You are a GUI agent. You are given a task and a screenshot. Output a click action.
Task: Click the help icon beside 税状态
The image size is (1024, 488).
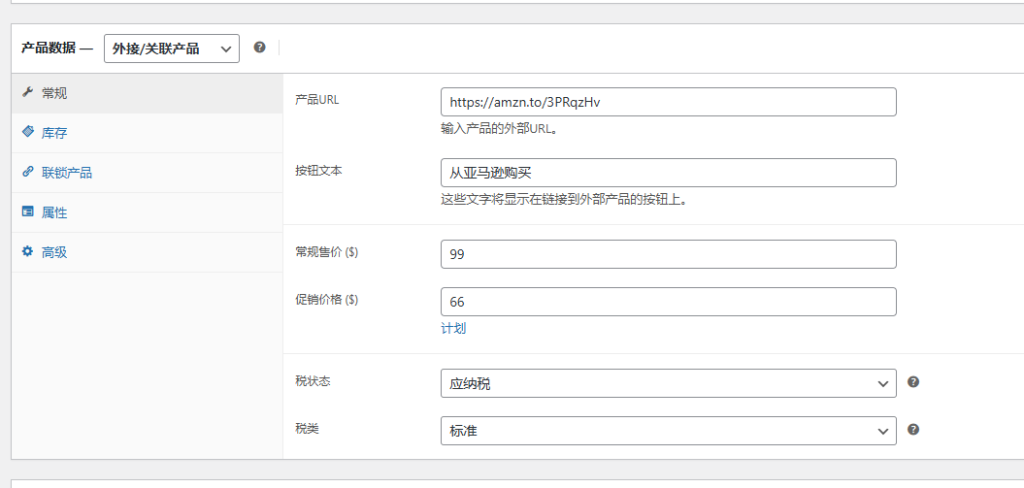(914, 382)
